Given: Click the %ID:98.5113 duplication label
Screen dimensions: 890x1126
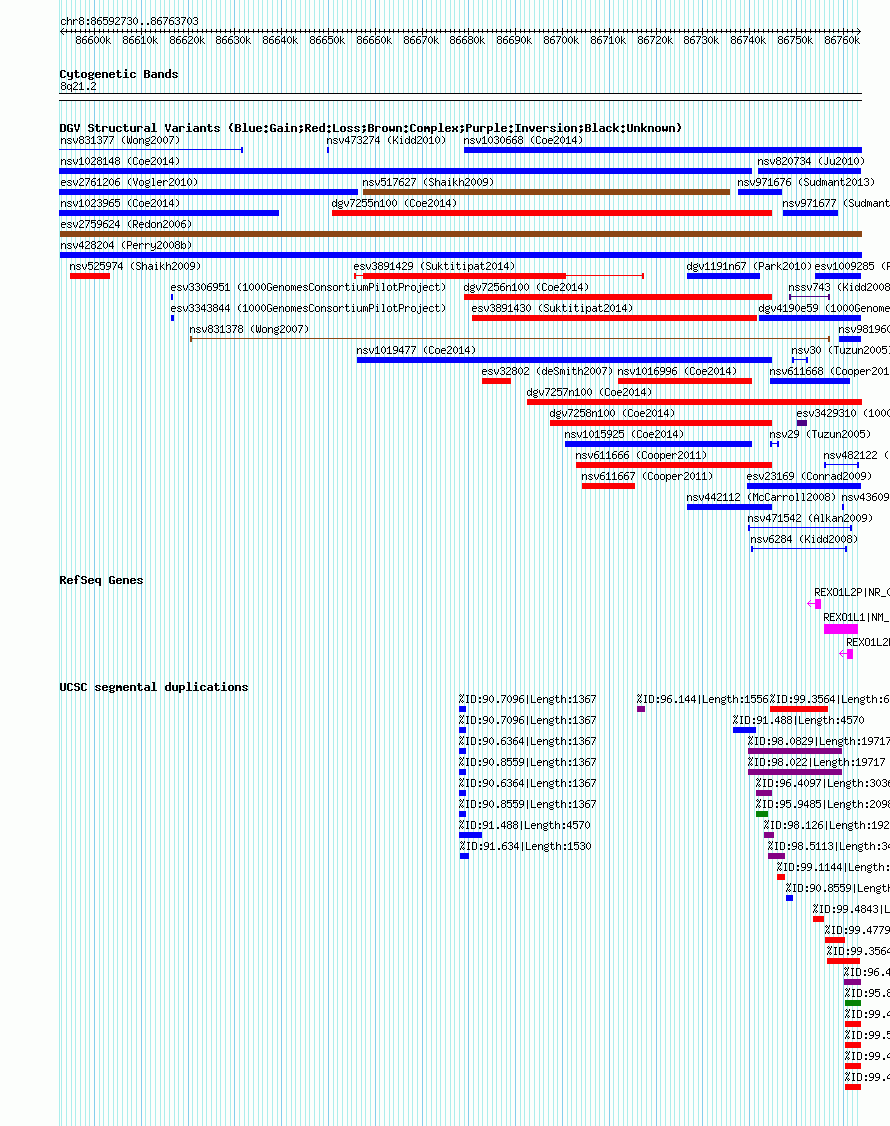Looking at the screenshot, I should [x=828, y=846].
